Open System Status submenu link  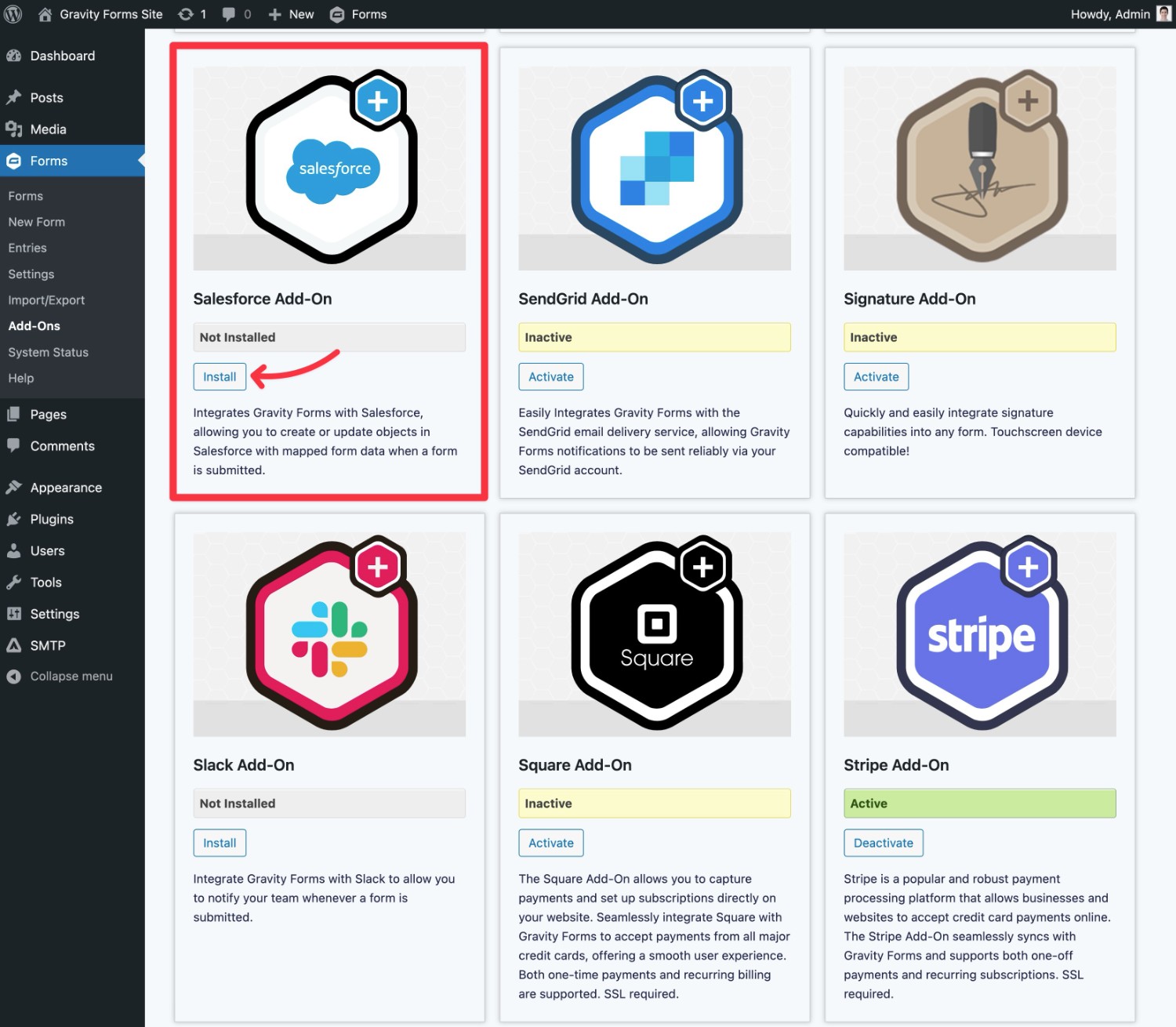49,353
